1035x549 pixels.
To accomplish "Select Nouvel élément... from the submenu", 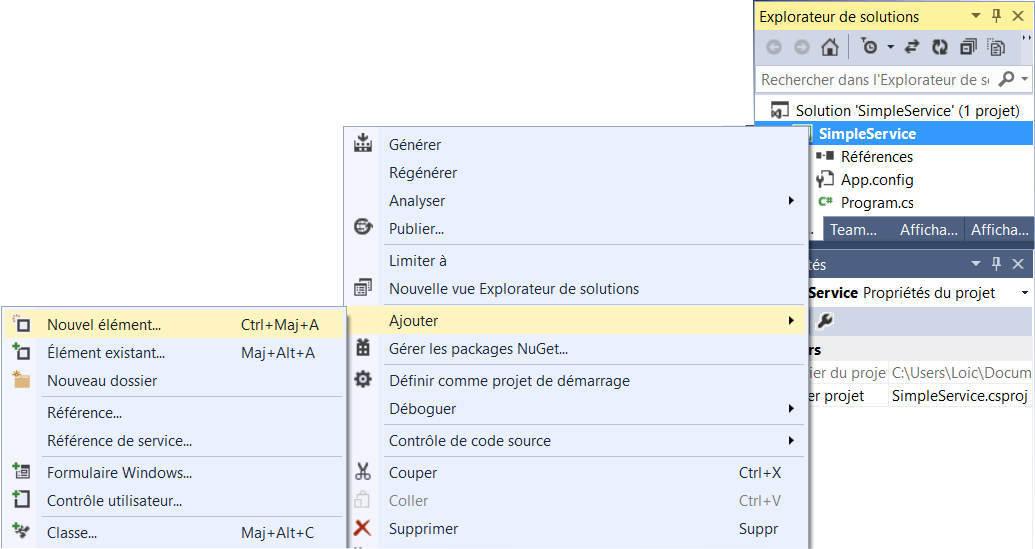I will (104, 325).
